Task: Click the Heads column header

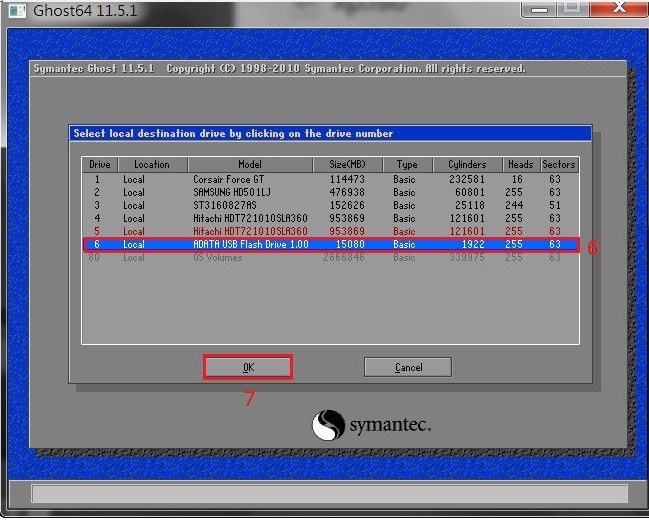Action: tap(521, 164)
